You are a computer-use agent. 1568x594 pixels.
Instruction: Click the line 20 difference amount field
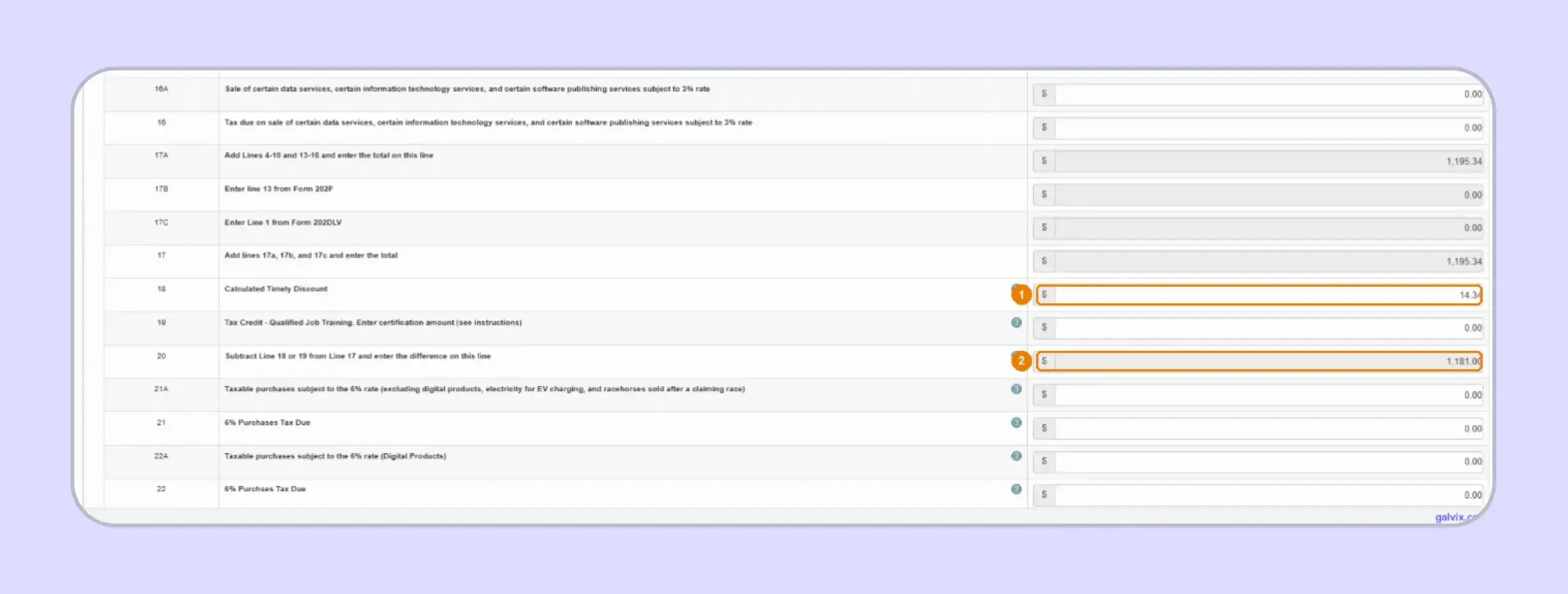[x=1268, y=361]
